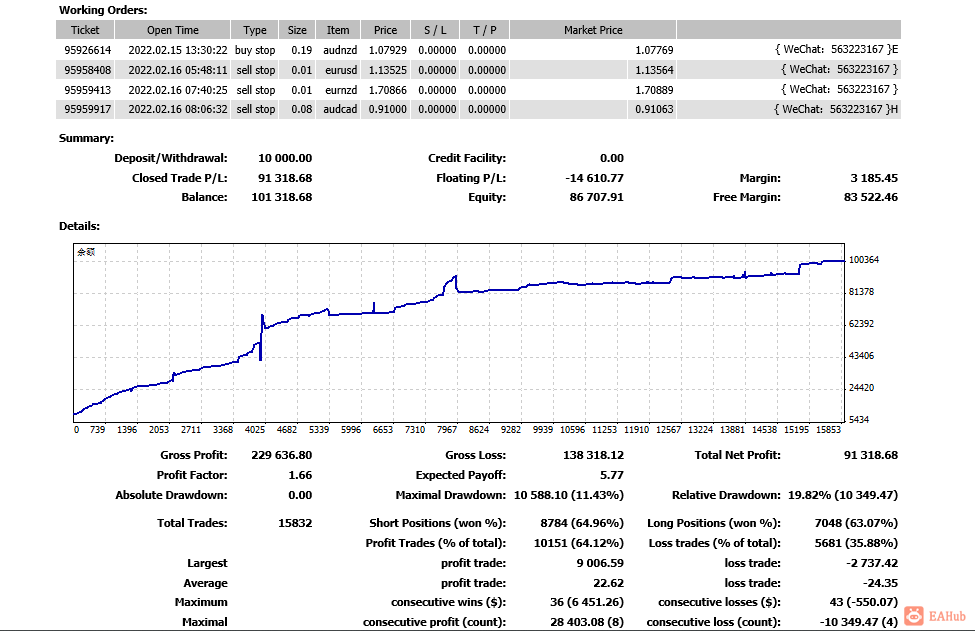Click the eurusd item cell
975x631 pixels.
341,70
